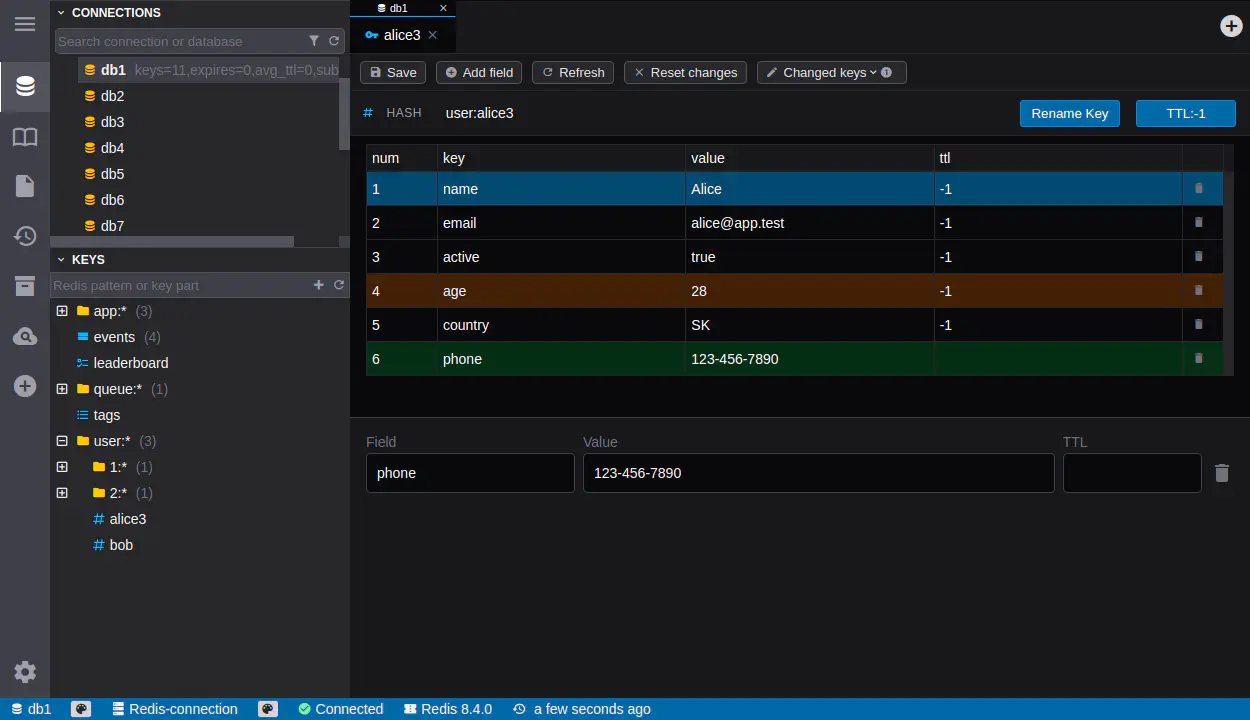
Task: Select the bob hash key
Action: (x=121, y=545)
